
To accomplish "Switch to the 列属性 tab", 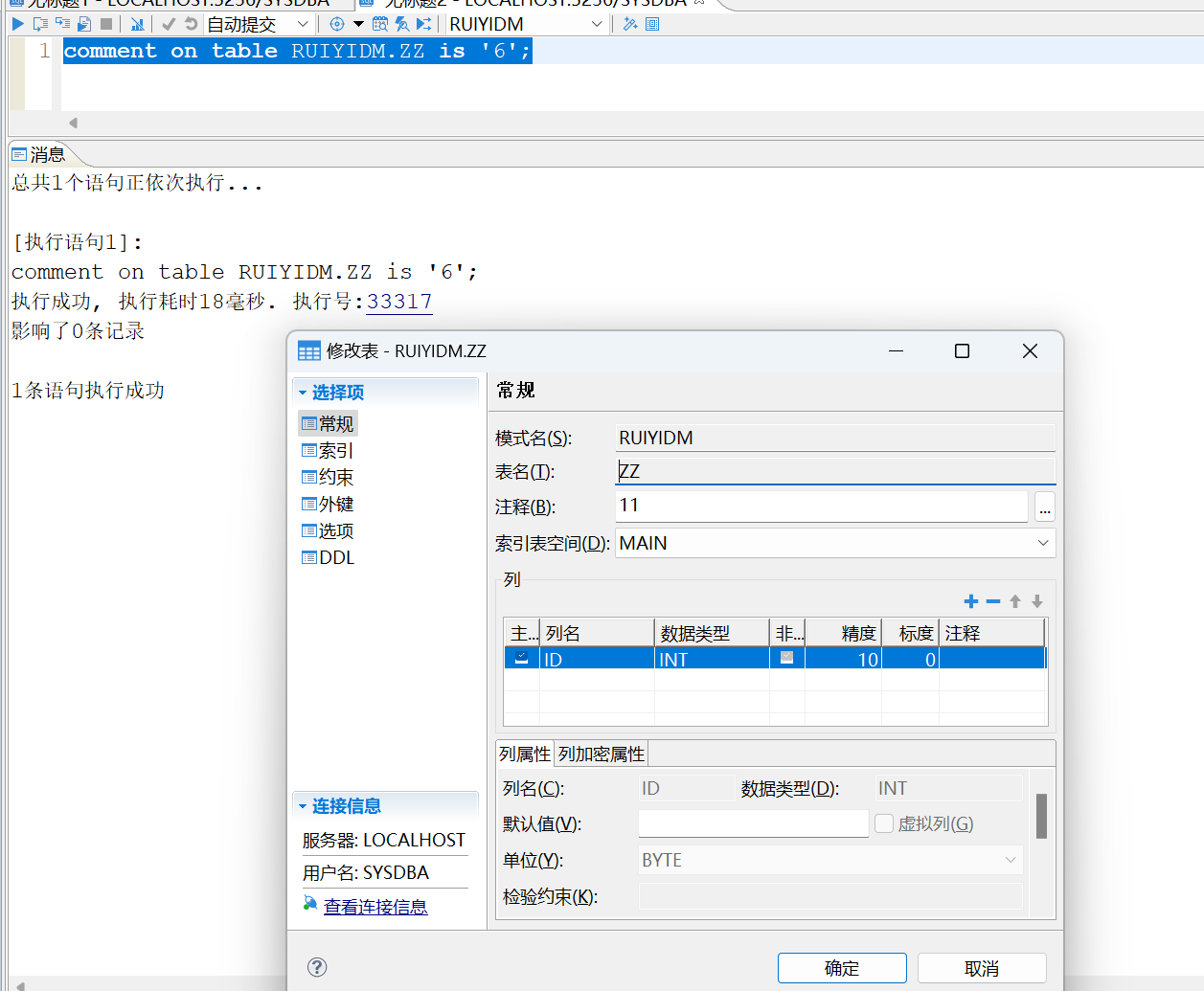I will pos(525,755).
